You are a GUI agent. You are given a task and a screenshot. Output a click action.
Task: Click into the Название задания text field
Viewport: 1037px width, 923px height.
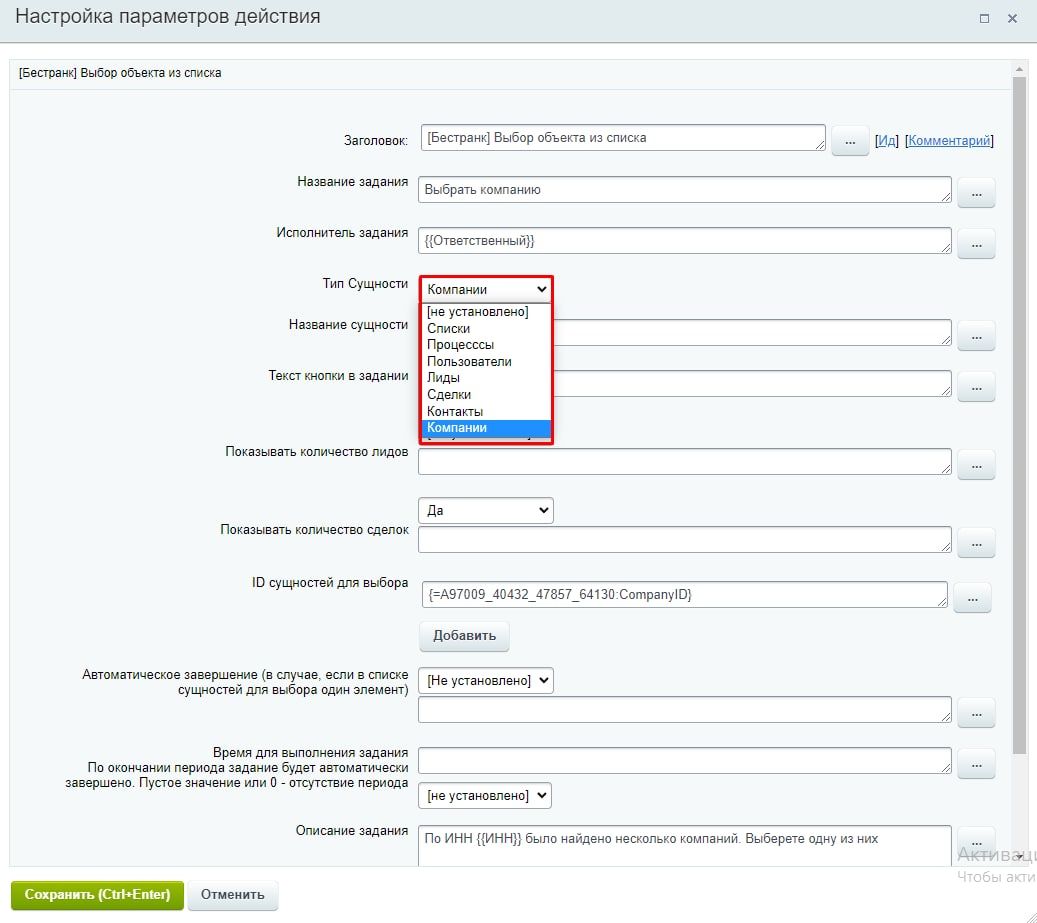coord(684,190)
